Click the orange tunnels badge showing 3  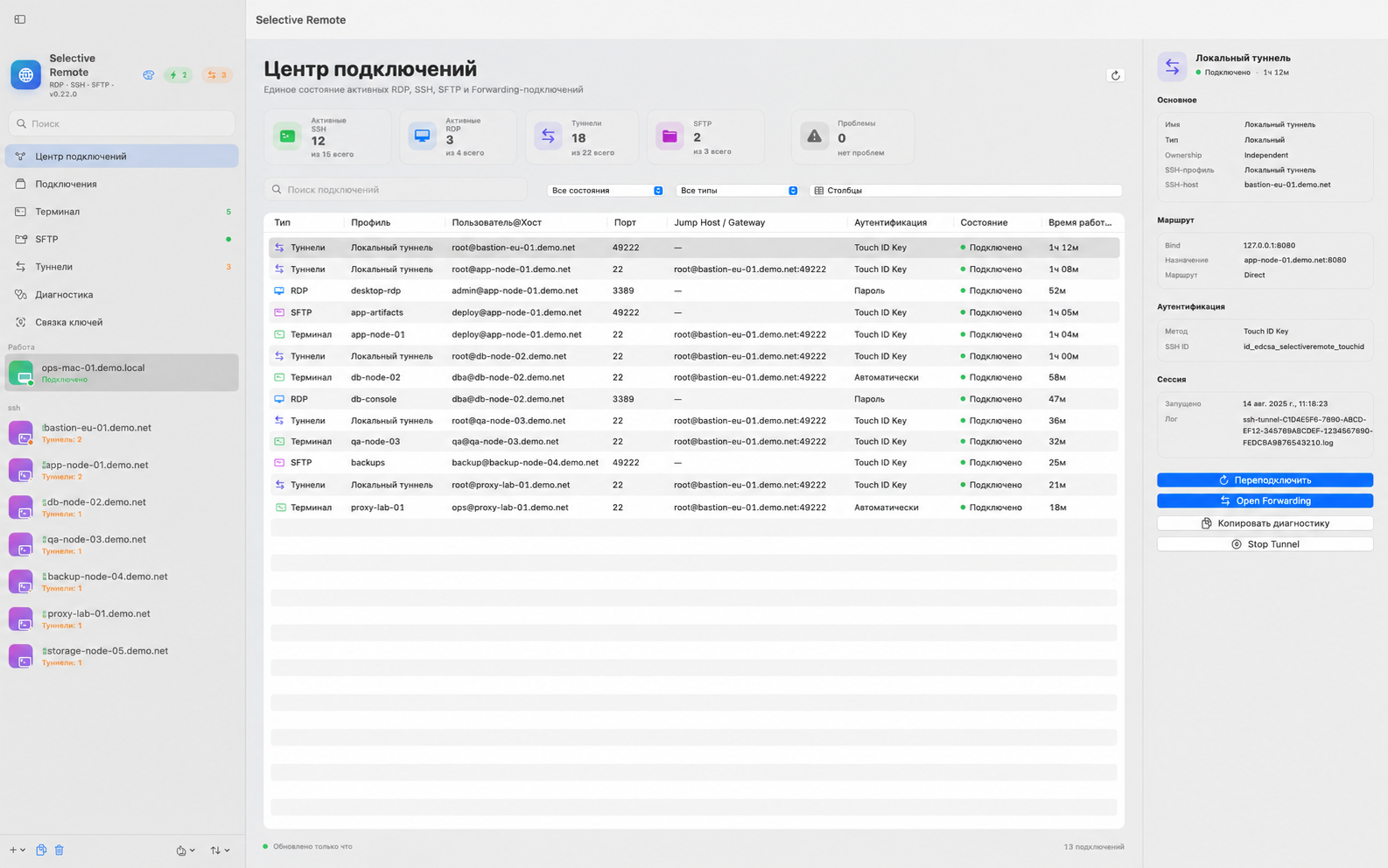tap(217, 75)
